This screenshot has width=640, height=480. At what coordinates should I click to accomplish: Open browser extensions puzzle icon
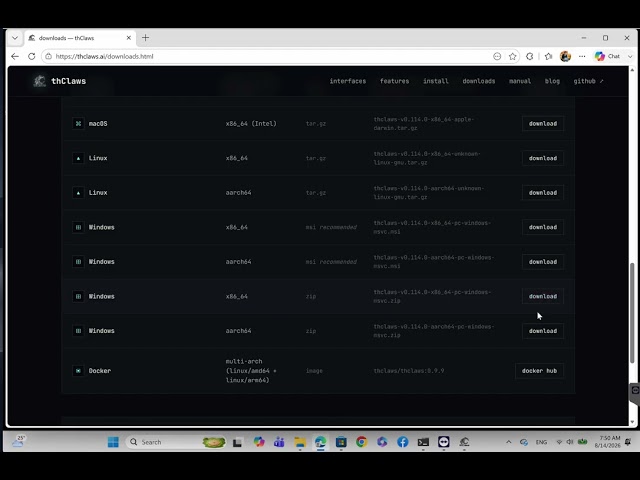click(530, 56)
